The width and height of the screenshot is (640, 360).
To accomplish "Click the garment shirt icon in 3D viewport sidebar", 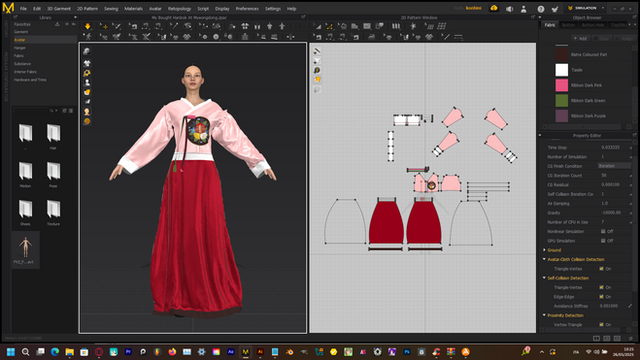I will coord(87,63).
